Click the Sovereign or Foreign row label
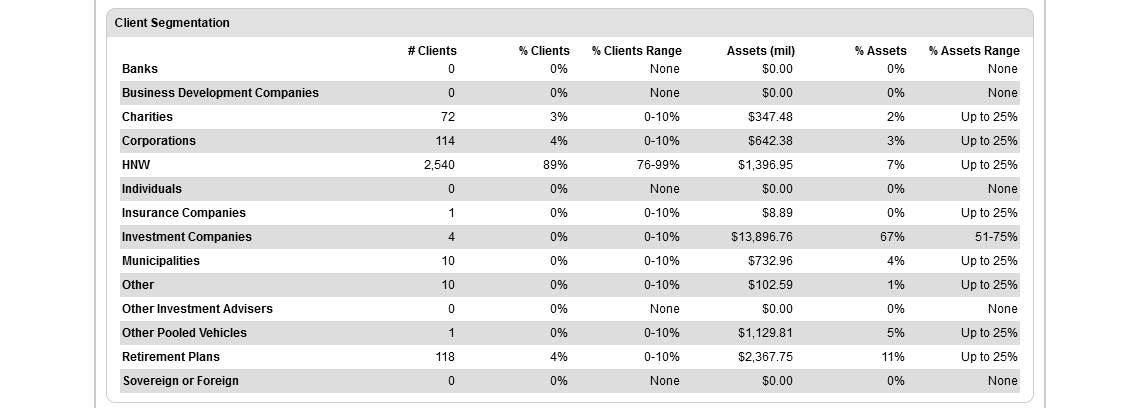This screenshot has width=1140, height=408. (180, 381)
